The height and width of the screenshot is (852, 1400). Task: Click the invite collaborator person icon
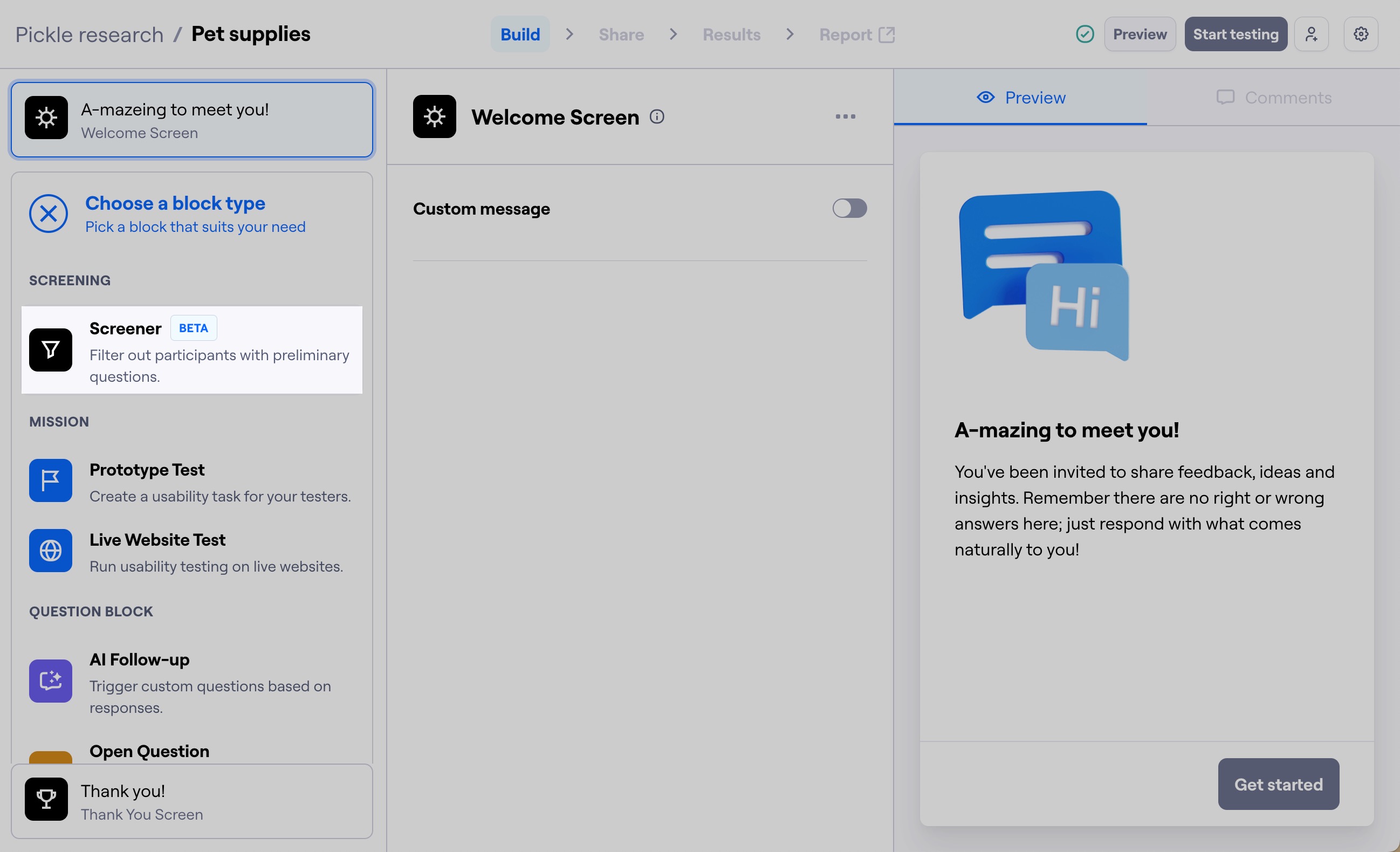coord(1311,34)
